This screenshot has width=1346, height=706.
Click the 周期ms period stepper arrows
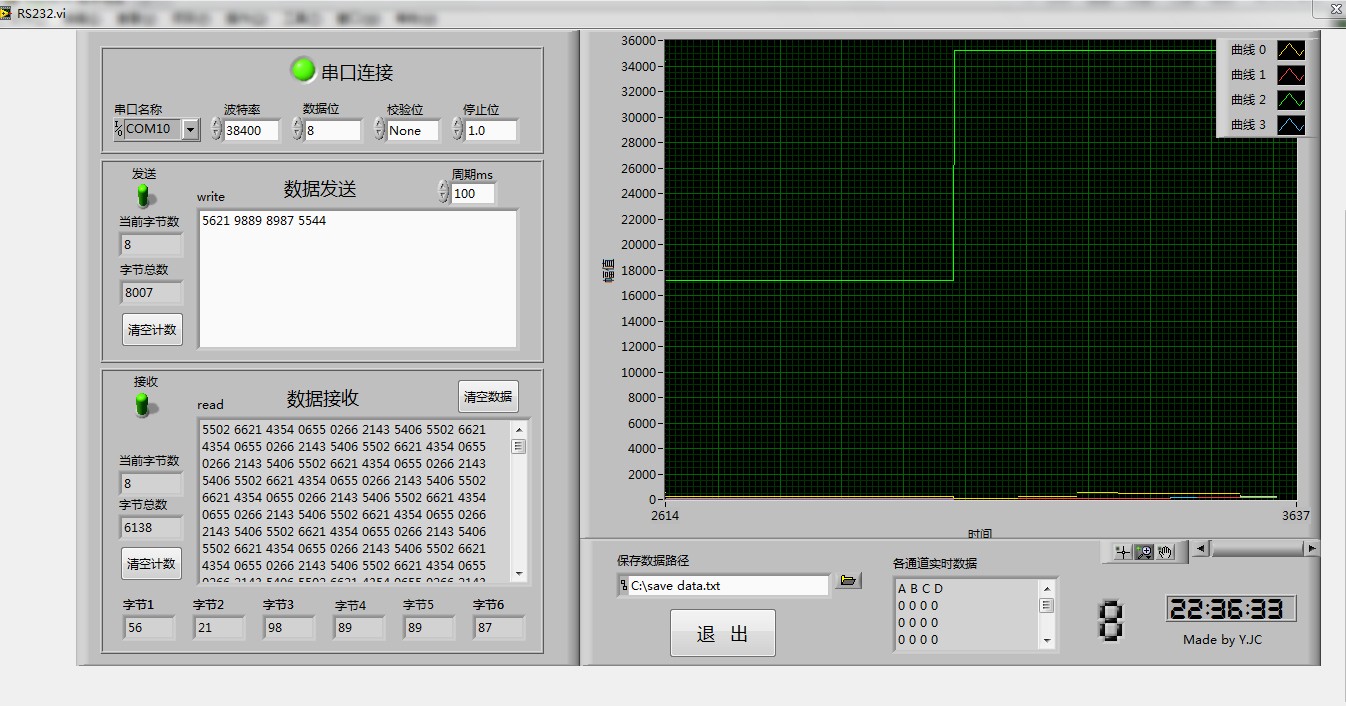[444, 192]
